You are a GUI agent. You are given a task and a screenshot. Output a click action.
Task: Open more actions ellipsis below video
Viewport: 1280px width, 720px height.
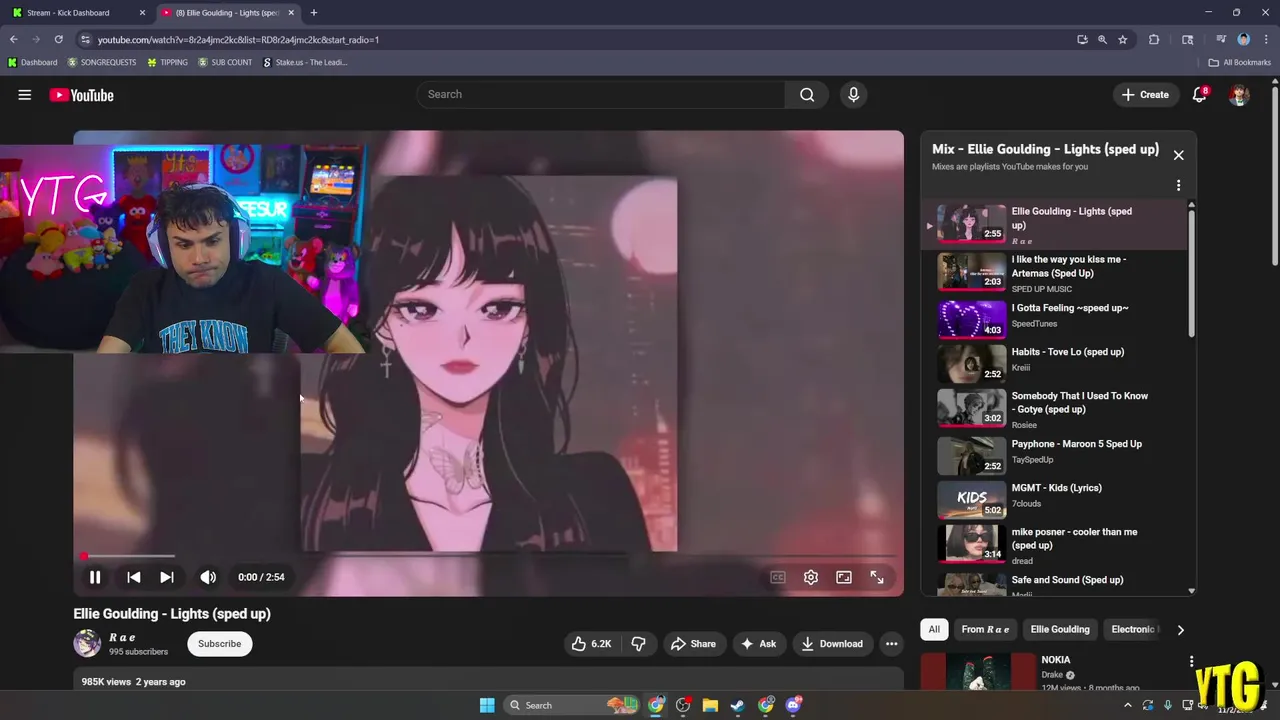tap(892, 644)
